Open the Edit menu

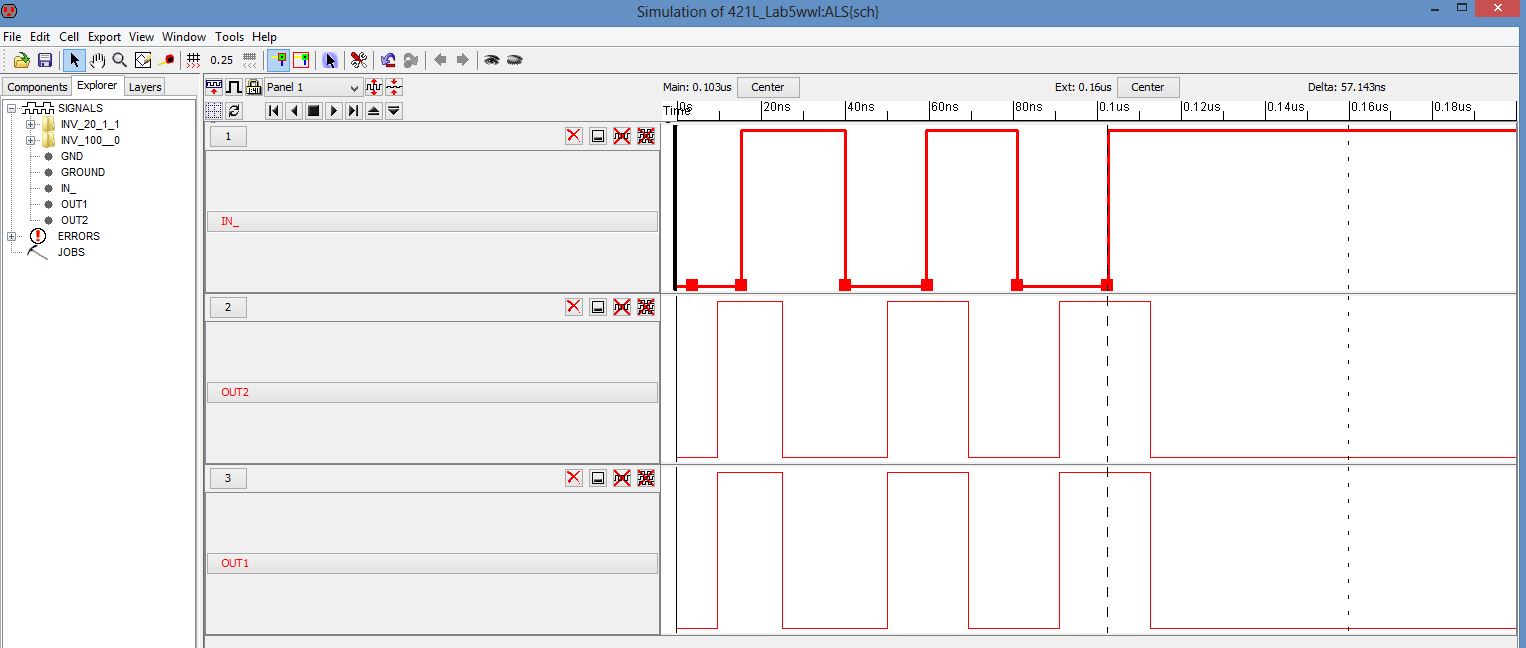(40, 37)
